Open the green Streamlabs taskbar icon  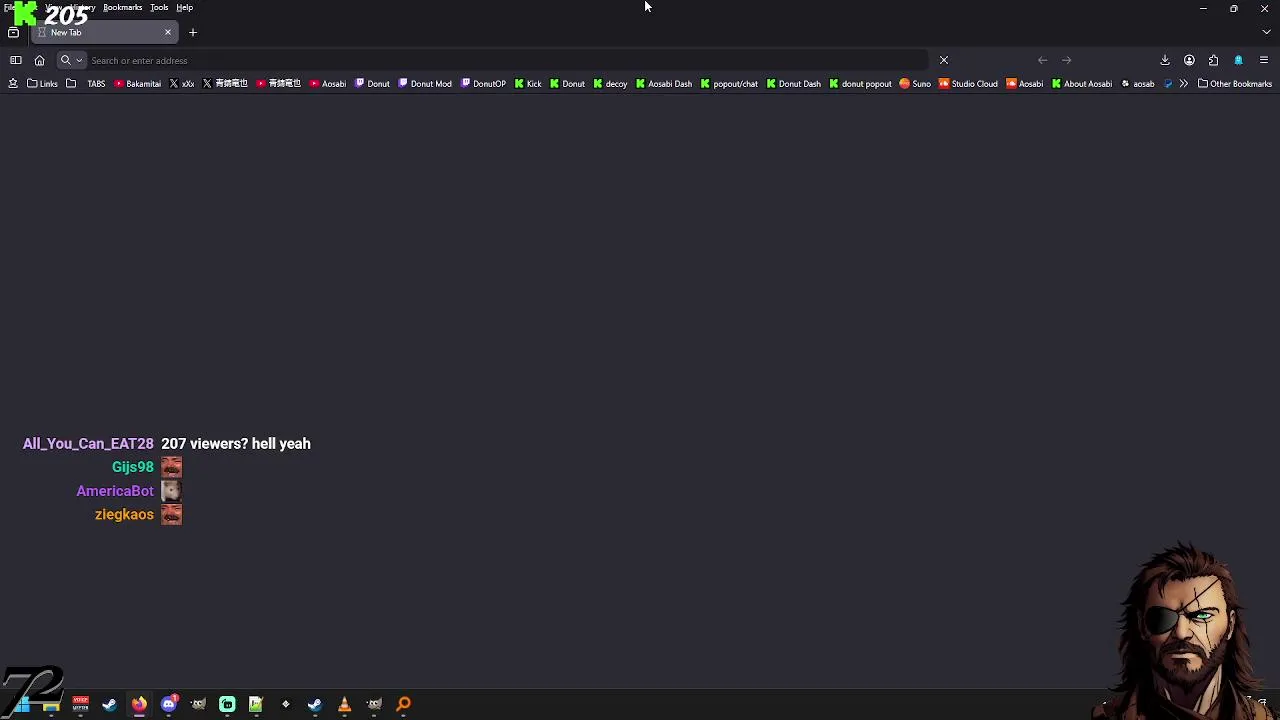227,704
